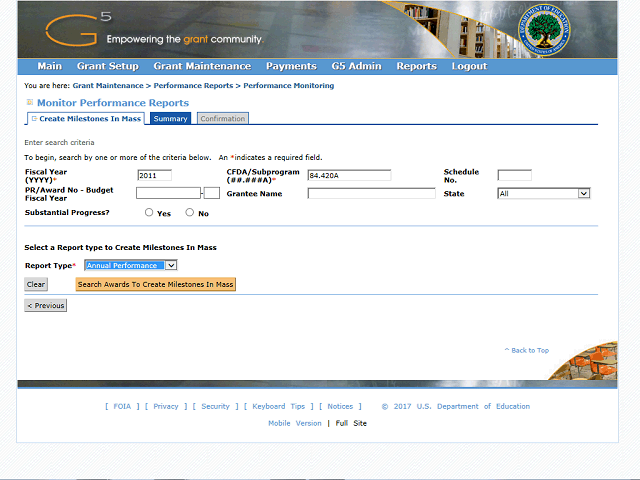Screen dimensions: 640x480
Task: Open the Main menu
Action: pos(50,66)
